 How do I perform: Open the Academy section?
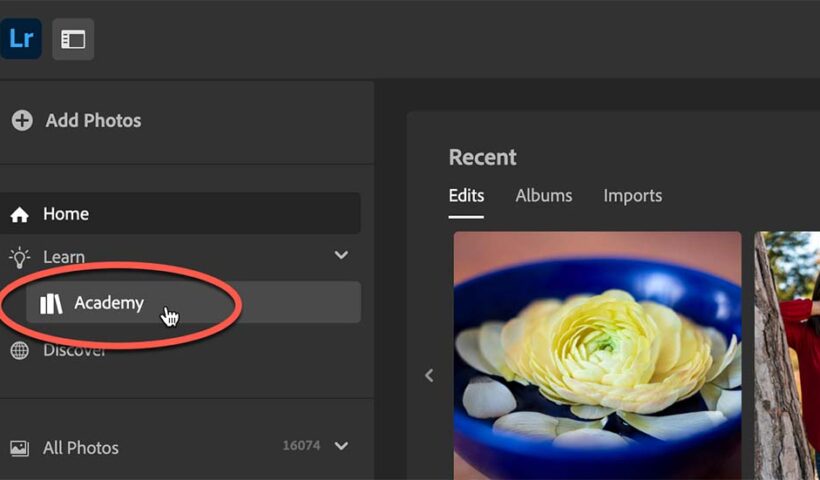108,303
